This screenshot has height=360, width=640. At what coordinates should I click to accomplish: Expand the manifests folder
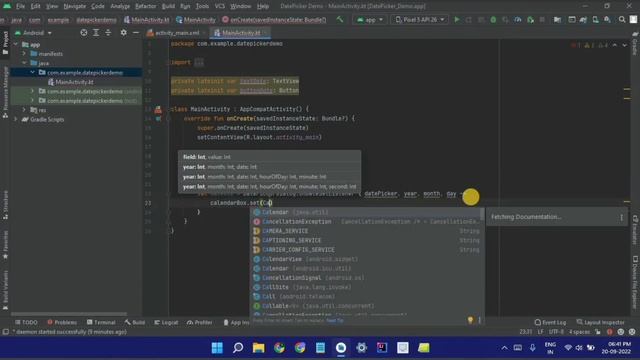pyautogui.click(x=24, y=54)
